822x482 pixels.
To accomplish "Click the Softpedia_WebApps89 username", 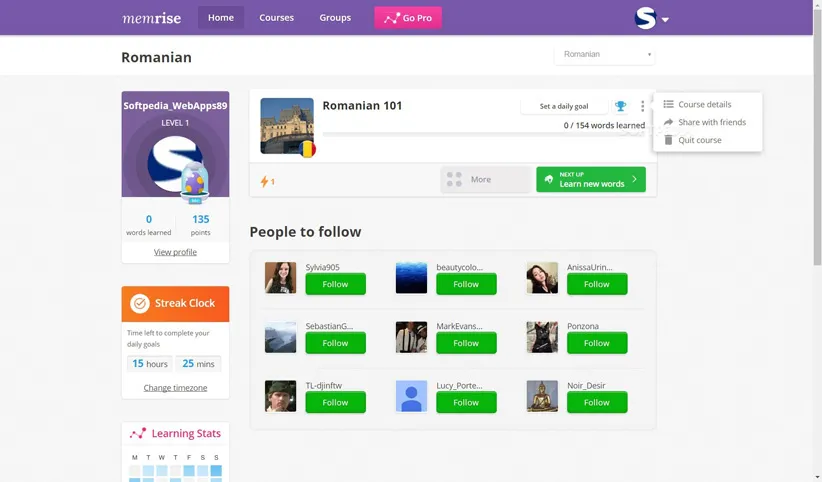I will click(175, 105).
